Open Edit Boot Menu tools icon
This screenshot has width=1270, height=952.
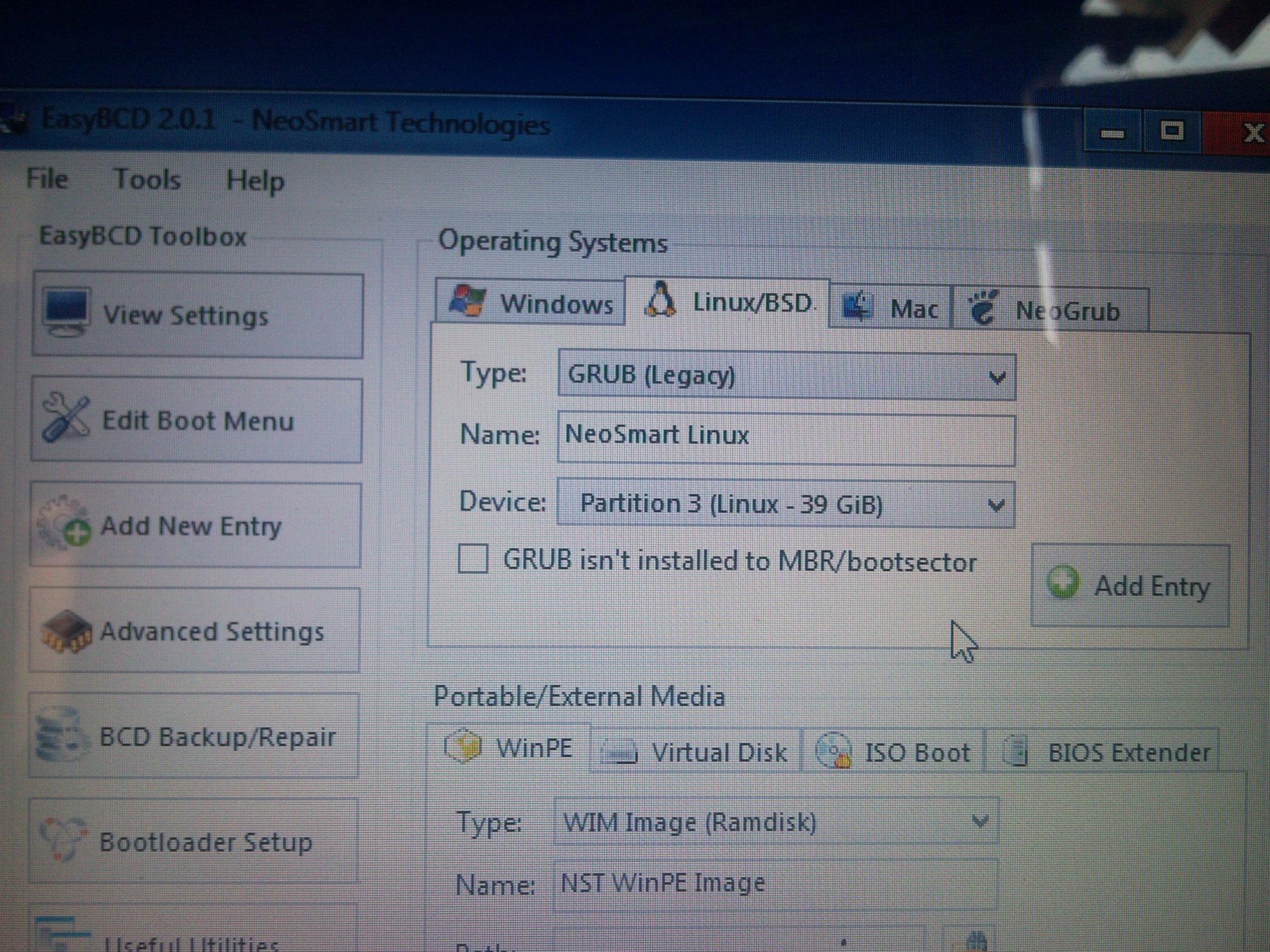pyautogui.click(x=65, y=417)
